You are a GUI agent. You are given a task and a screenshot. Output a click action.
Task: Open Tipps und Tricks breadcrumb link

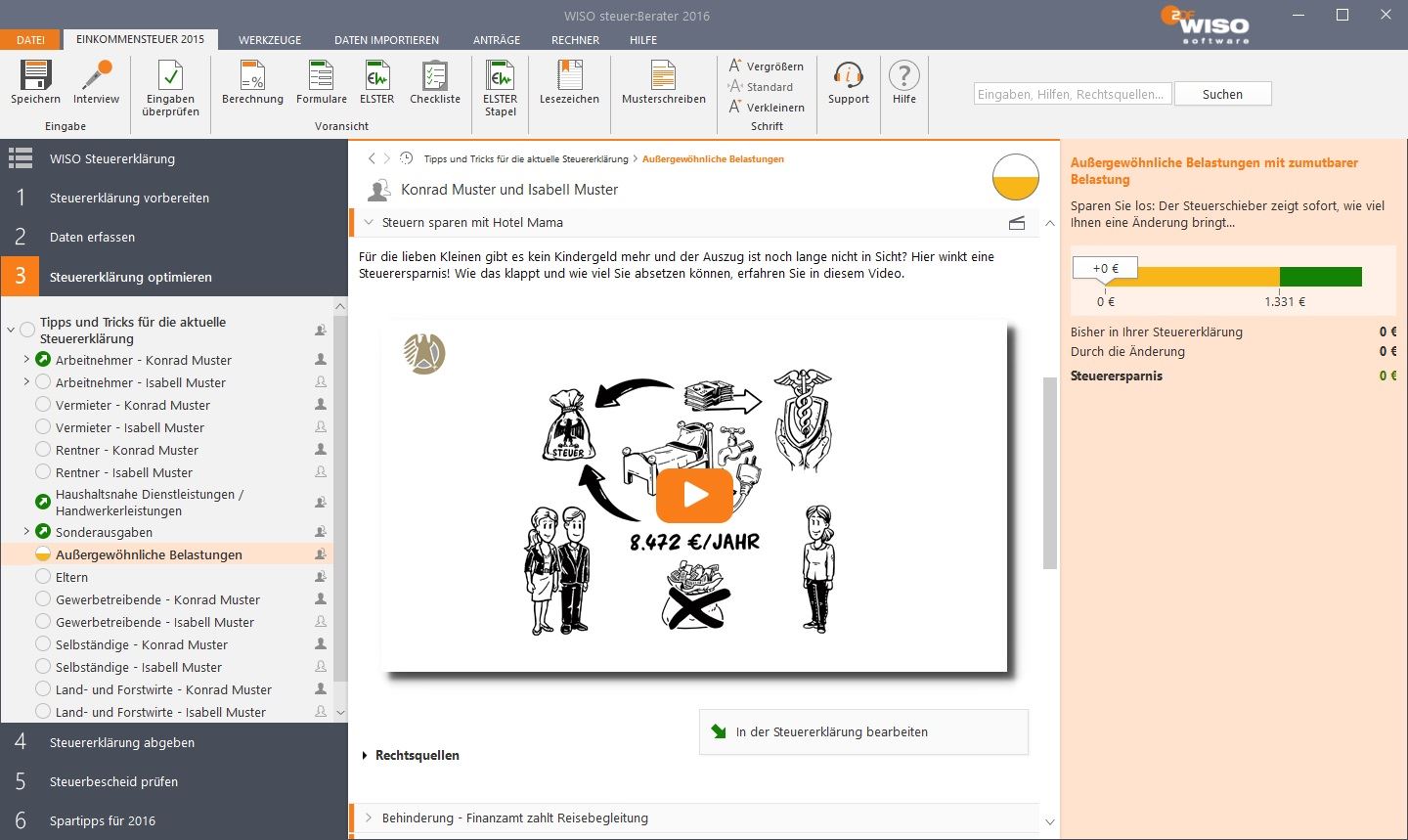tap(526, 158)
